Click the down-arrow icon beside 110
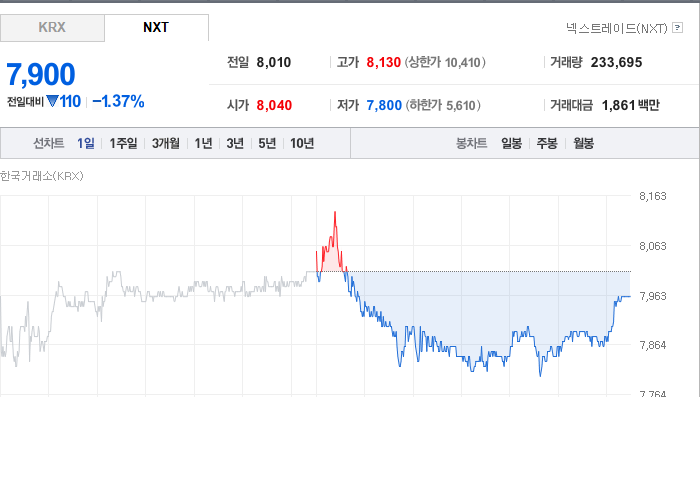 [52, 101]
